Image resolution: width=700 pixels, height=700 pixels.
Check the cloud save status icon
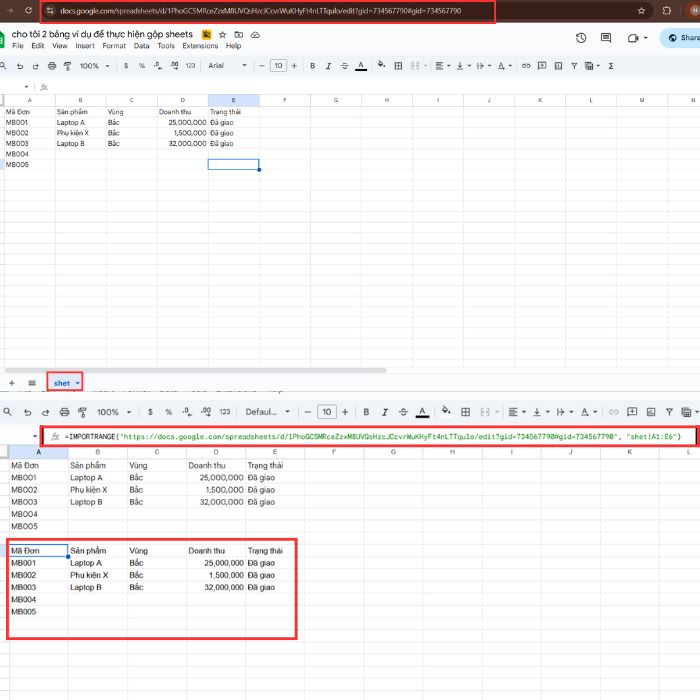[x=255, y=35]
